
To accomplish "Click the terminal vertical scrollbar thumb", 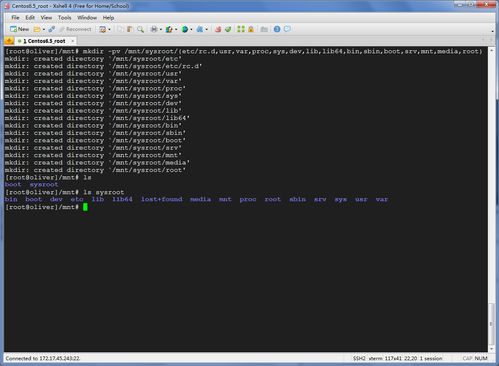I will click(491, 324).
